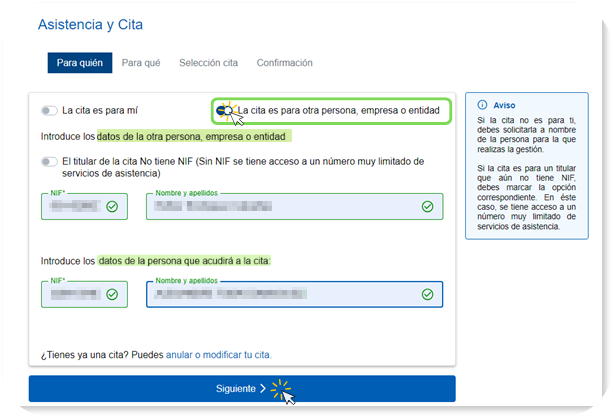Enable the 'La cita es para mí' toggle

pyautogui.click(x=49, y=111)
